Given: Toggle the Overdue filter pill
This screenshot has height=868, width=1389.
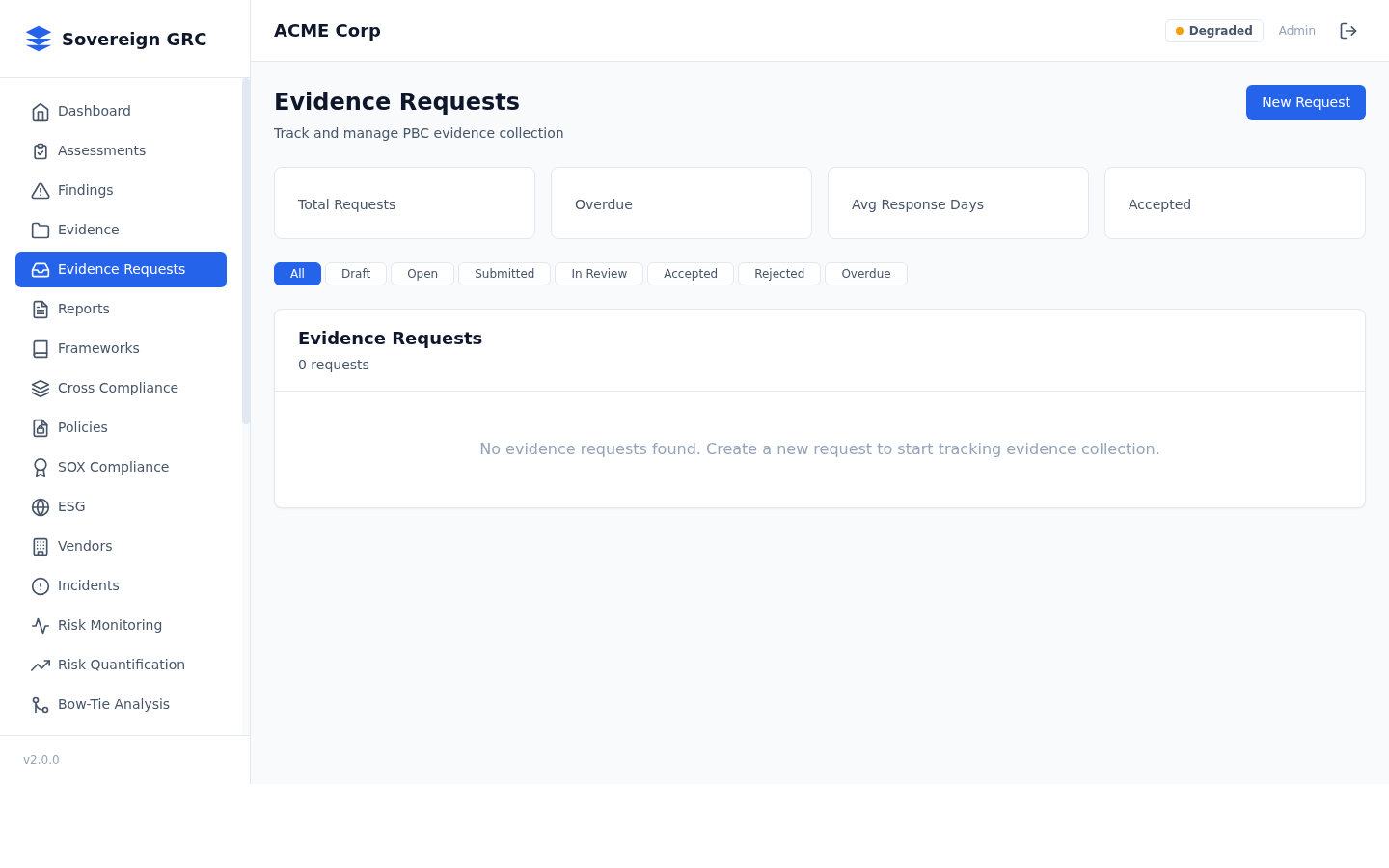Looking at the screenshot, I should tap(865, 274).
